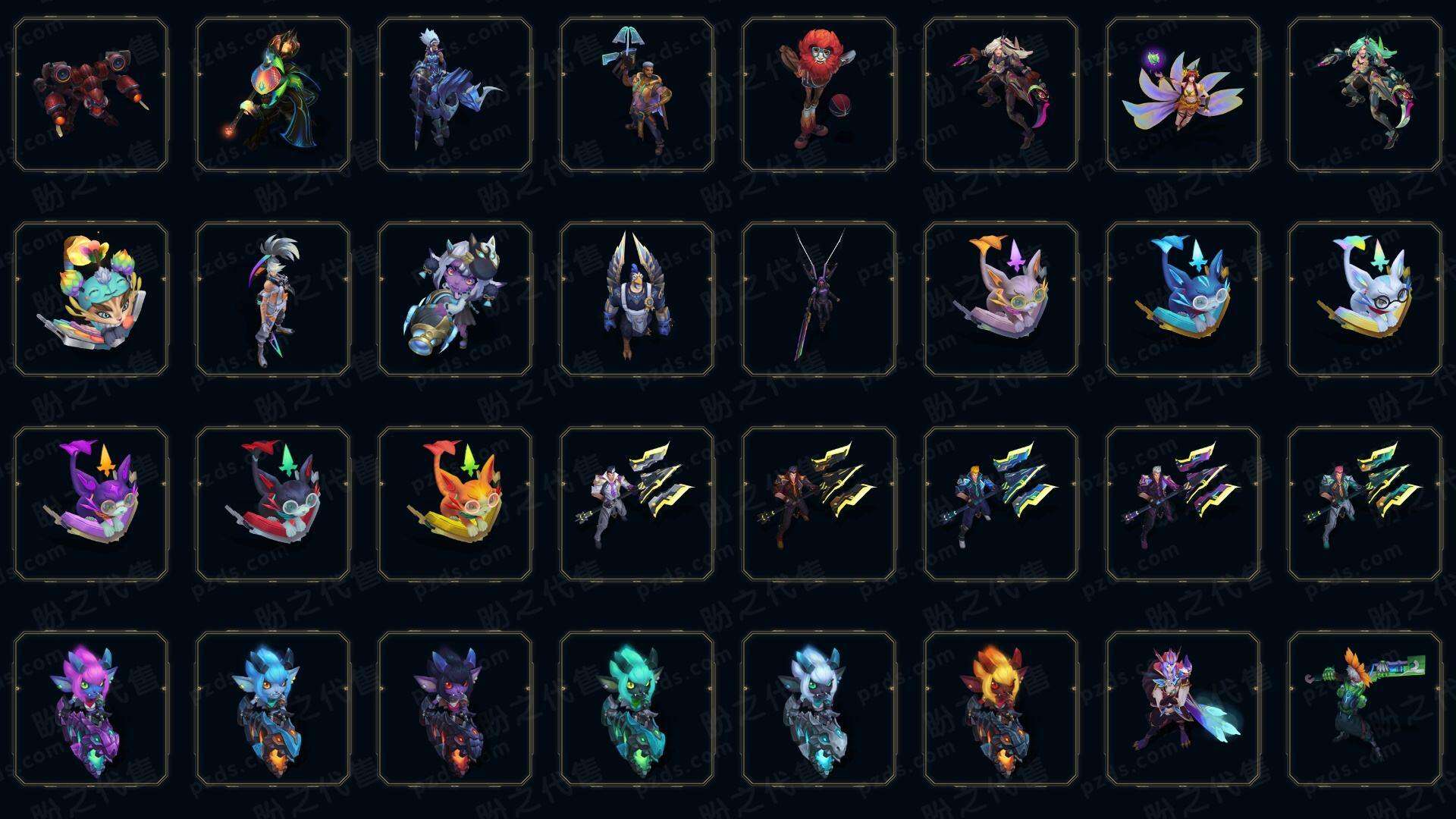The height and width of the screenshot is (819, 1456).
Task: Pick the blue cat on book chroma
Action: click(1183, 299)
